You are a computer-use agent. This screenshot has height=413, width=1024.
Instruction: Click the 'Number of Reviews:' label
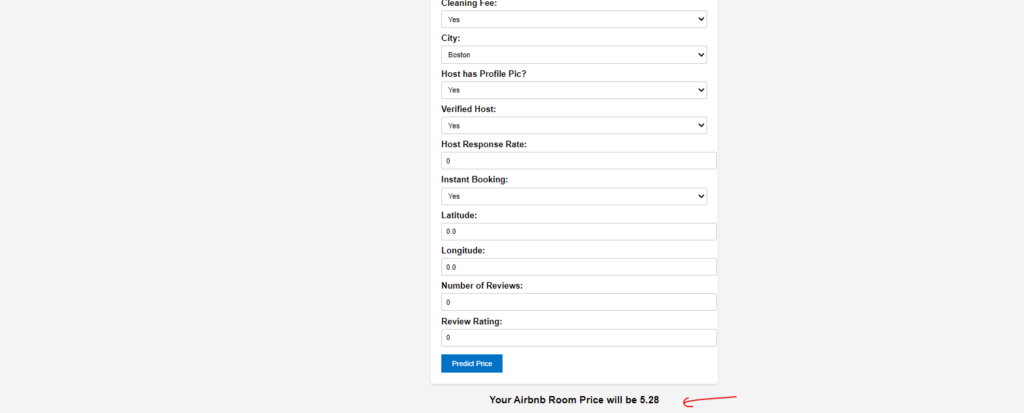pos(482,286)
